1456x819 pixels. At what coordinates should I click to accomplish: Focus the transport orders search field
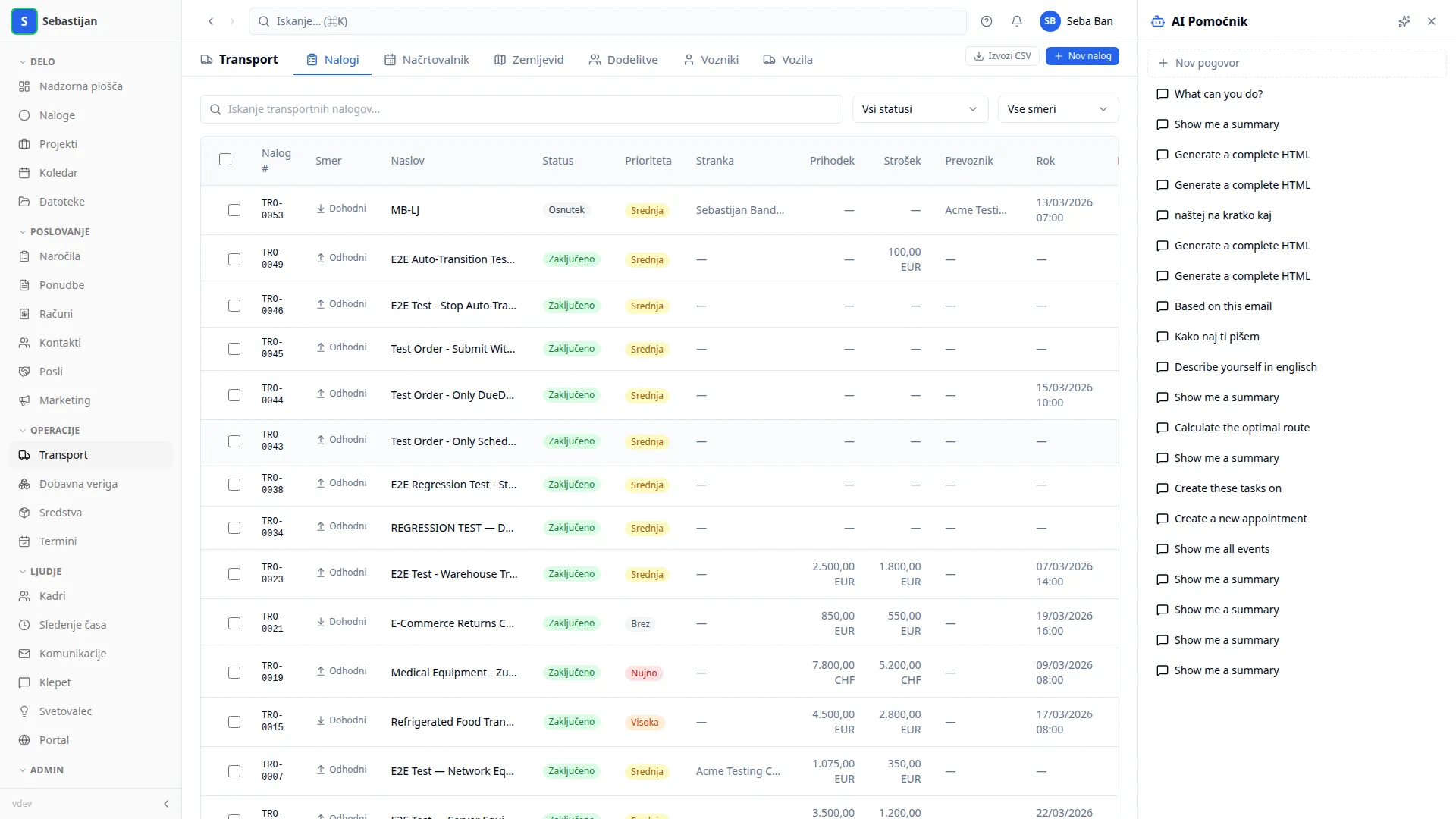coord(522,109)
